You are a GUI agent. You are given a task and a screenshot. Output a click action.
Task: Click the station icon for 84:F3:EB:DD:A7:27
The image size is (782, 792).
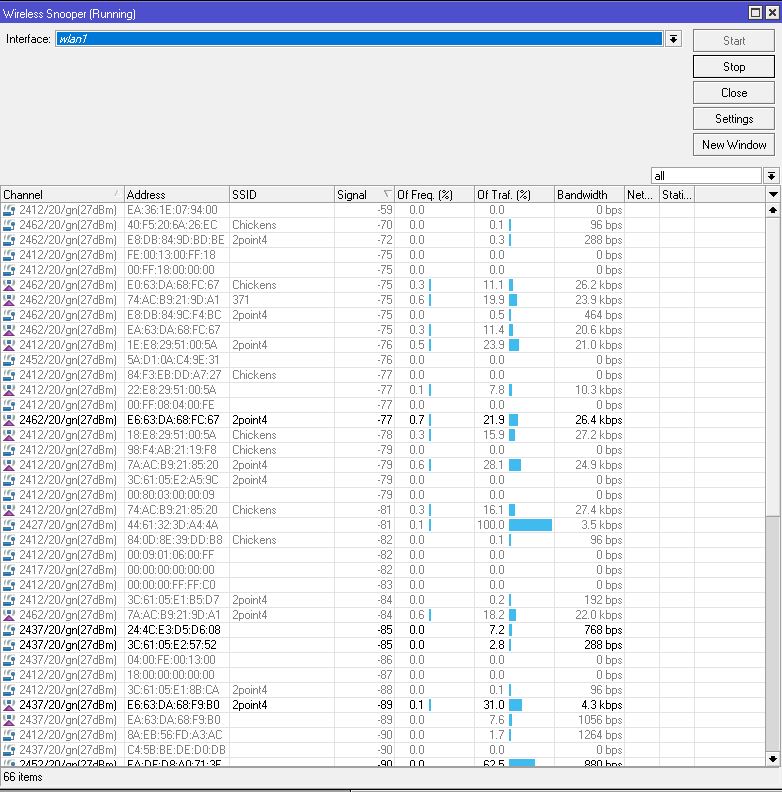pyautogui.click(x=9, y=375)
